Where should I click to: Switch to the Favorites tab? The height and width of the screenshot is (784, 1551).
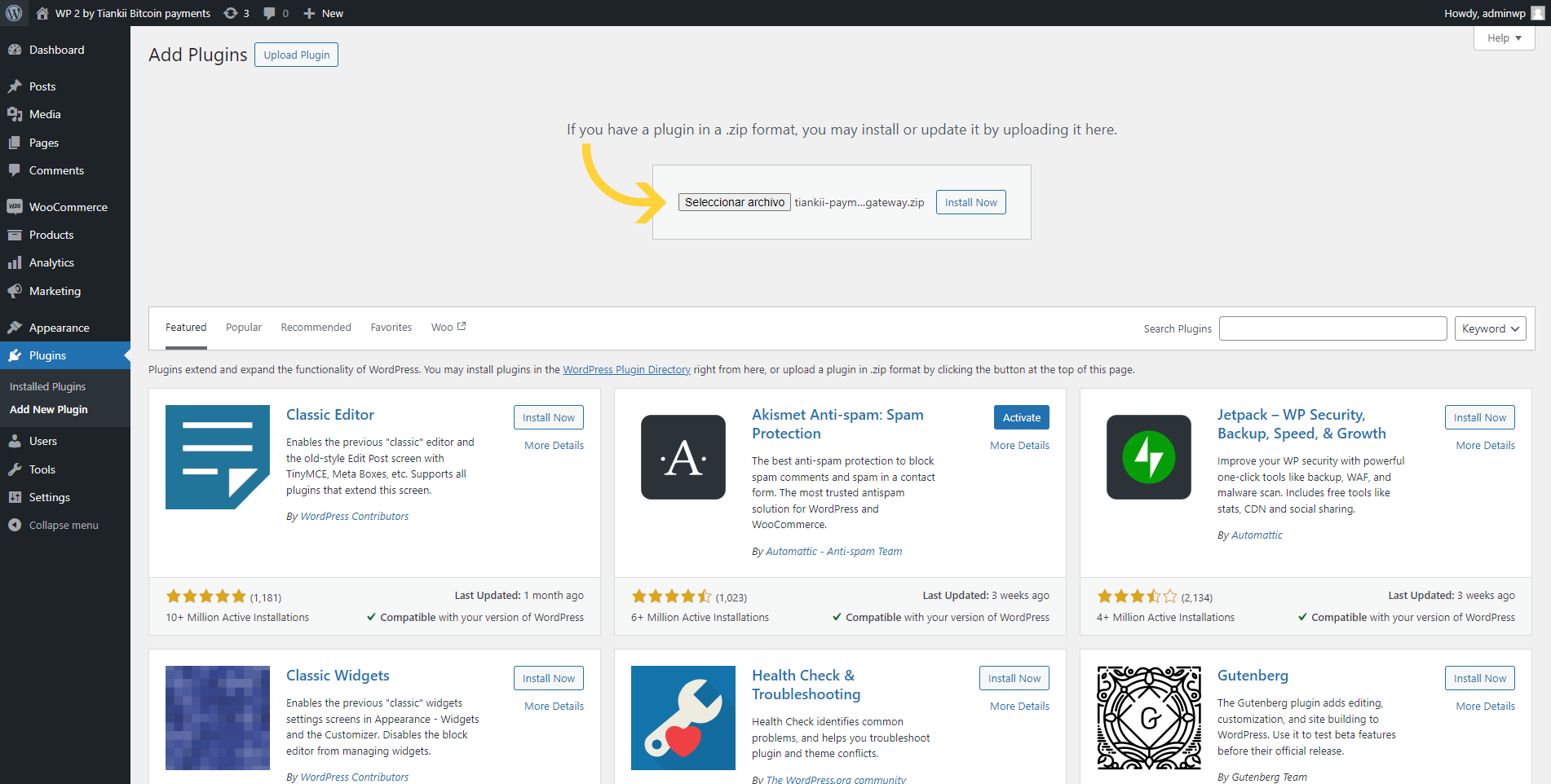[391, 328]
